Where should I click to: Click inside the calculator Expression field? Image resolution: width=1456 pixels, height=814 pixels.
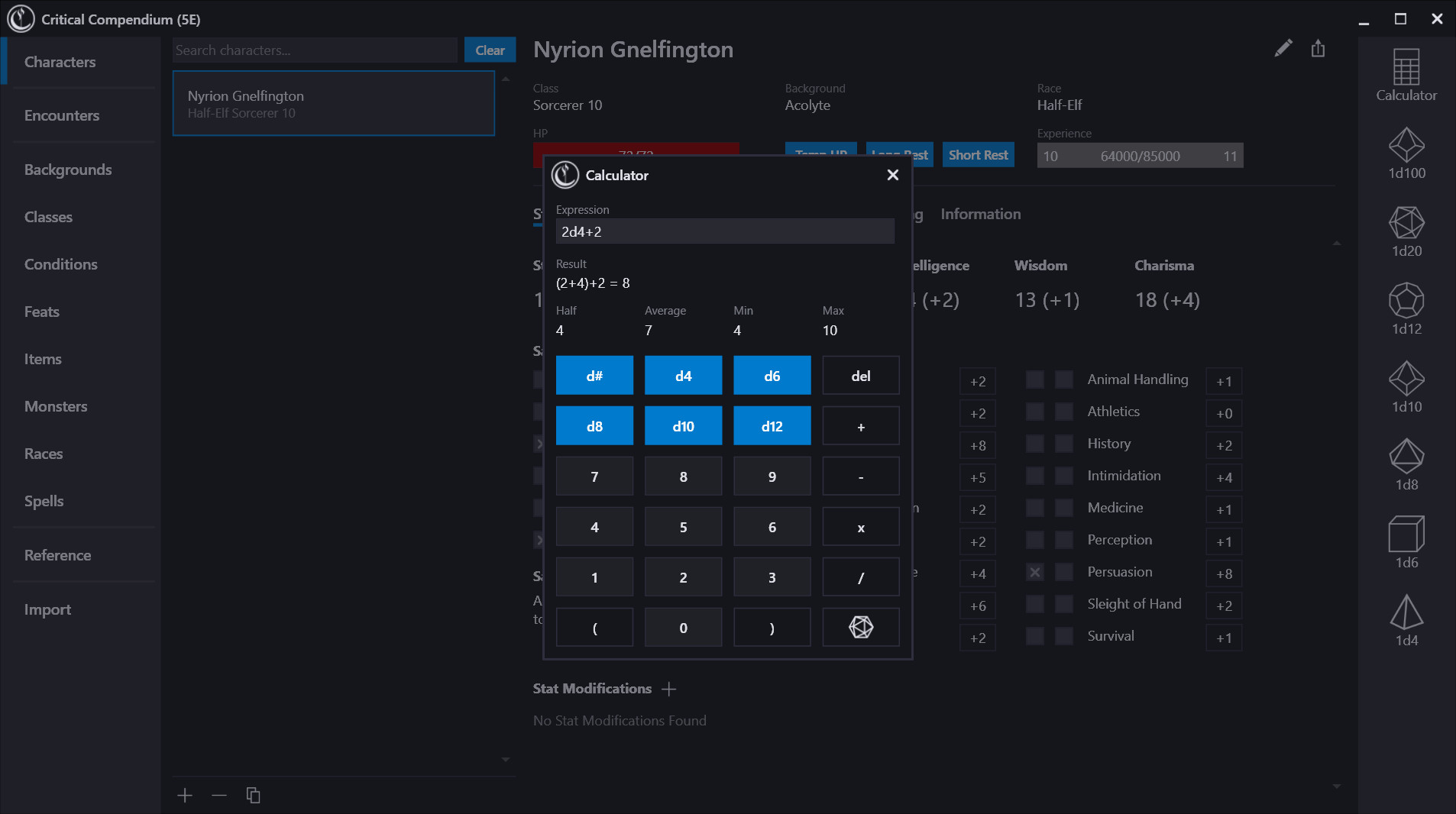pos(723,231)
